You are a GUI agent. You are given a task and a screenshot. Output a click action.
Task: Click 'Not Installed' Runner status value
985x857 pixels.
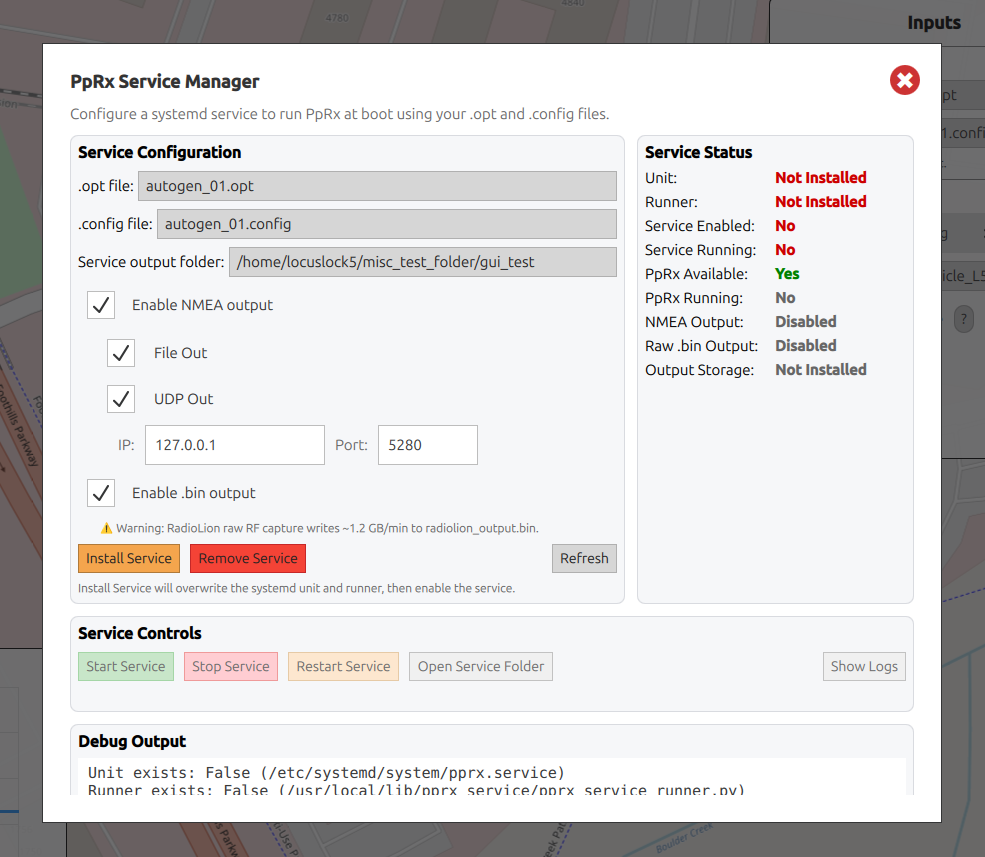[x=820, y=202]
